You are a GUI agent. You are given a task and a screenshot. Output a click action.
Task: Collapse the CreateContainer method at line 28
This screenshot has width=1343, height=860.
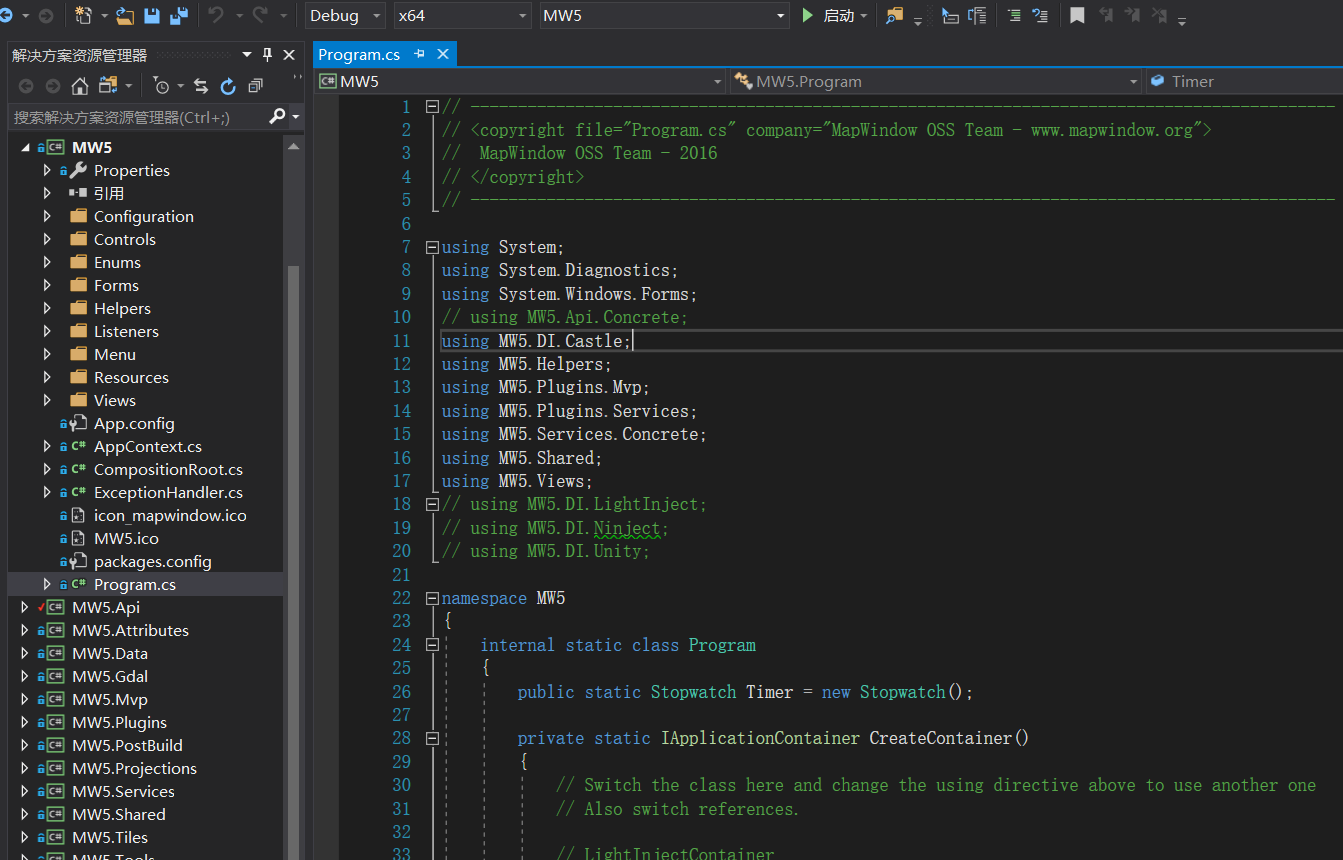click(x=432, y=738)
